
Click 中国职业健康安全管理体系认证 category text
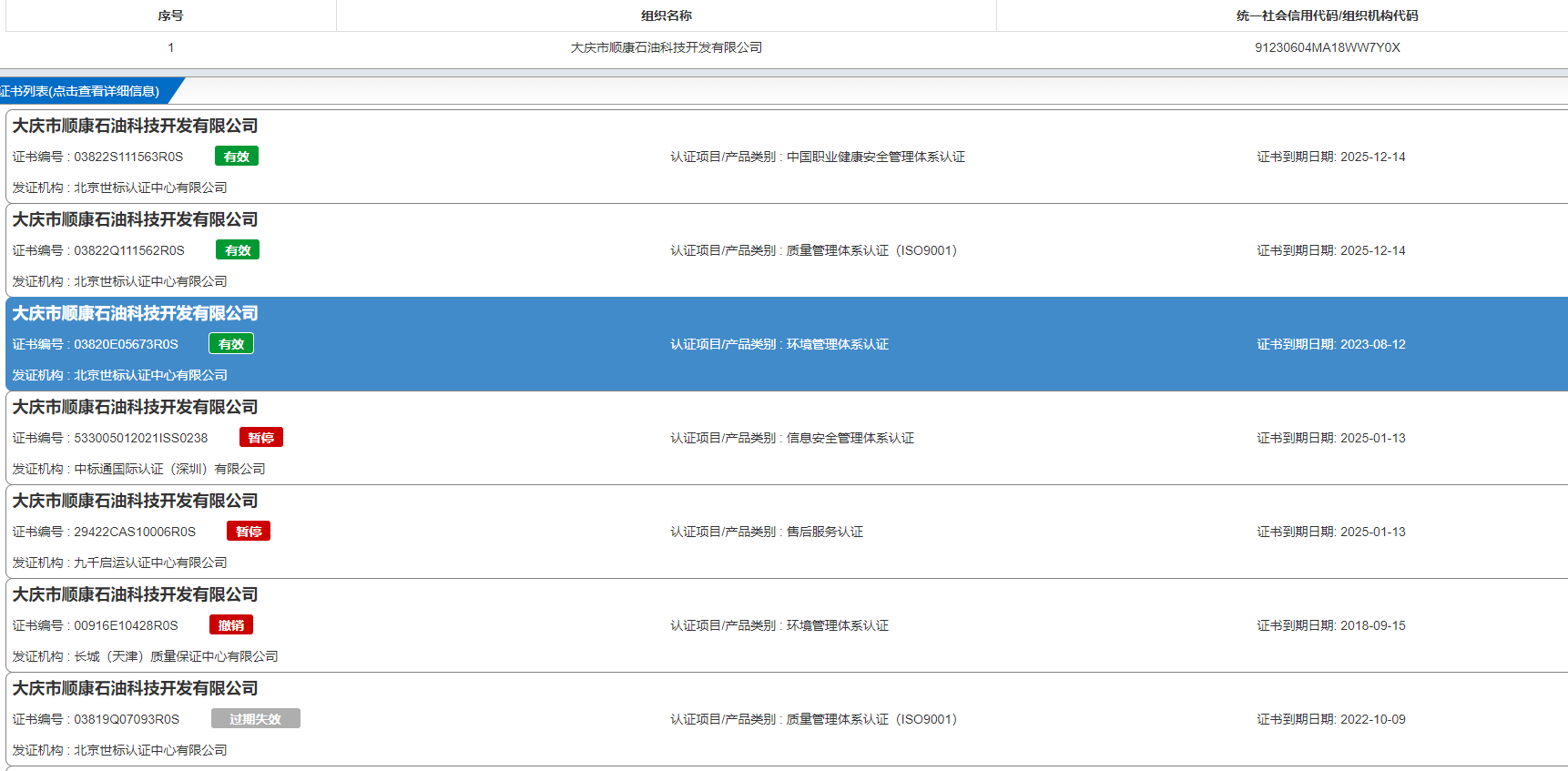[x=876, y=157]
